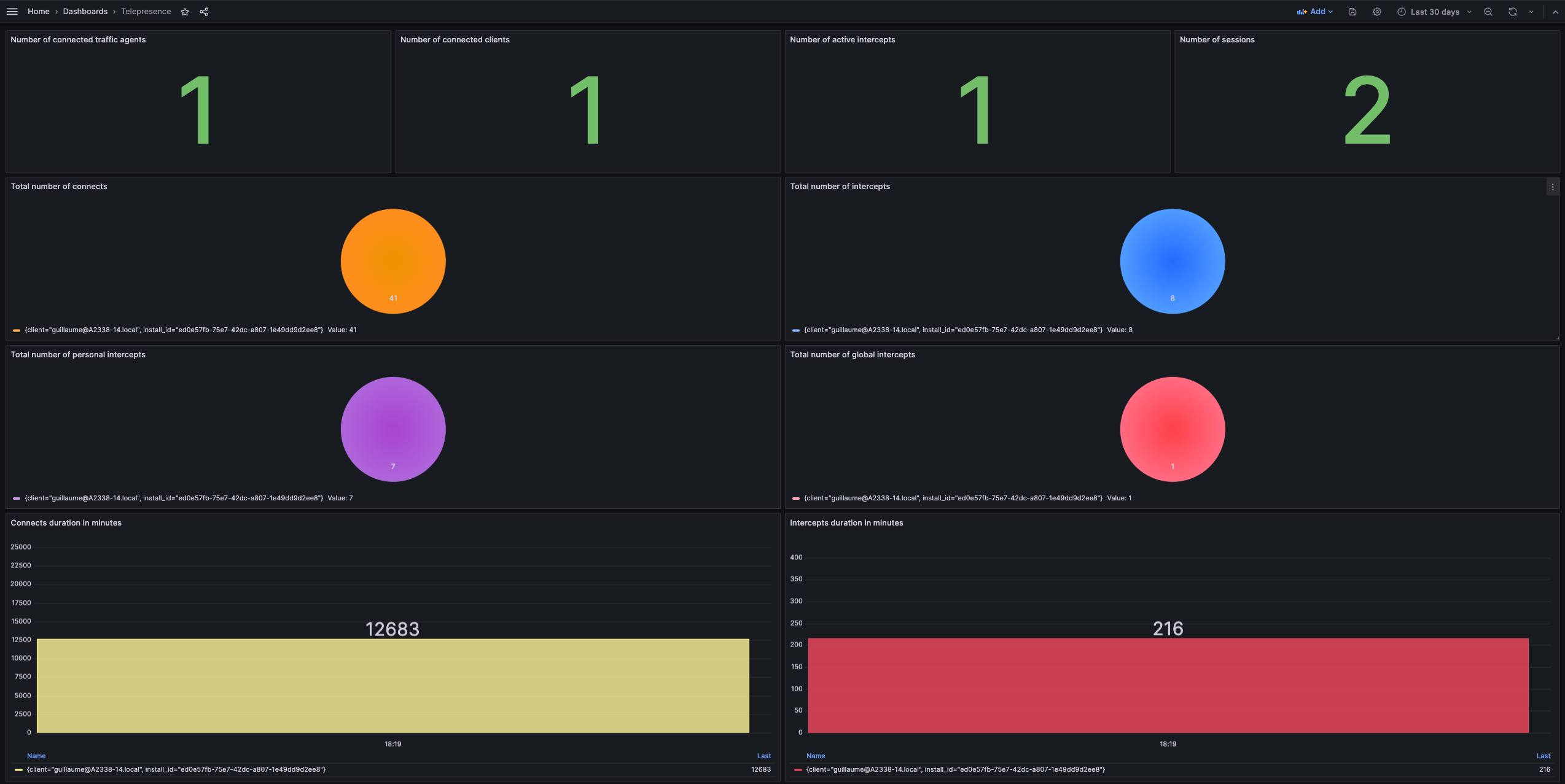Toggle the global intercepts legend series
Screen dimensions: 1565x784
(x=953, y=499)
